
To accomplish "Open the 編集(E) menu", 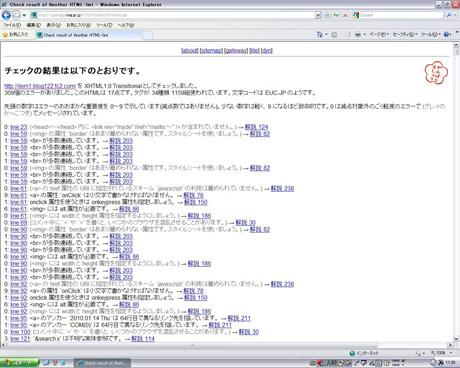I will point(33,25).
